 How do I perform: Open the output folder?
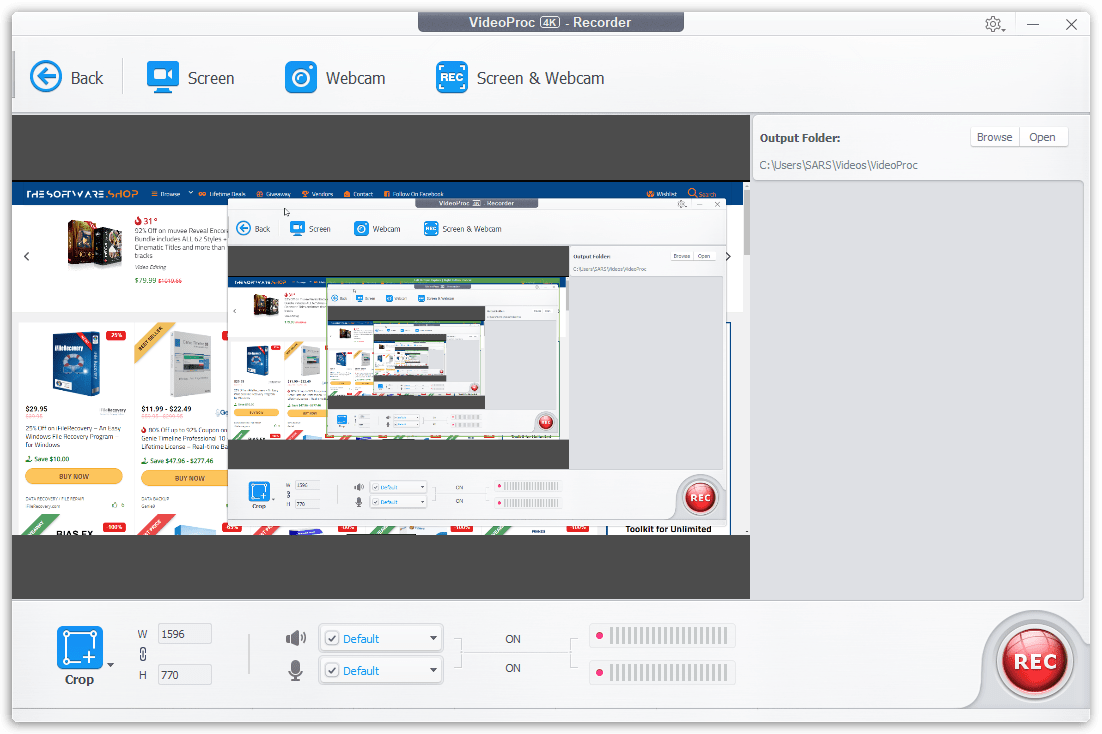(x=1042, y=137)
